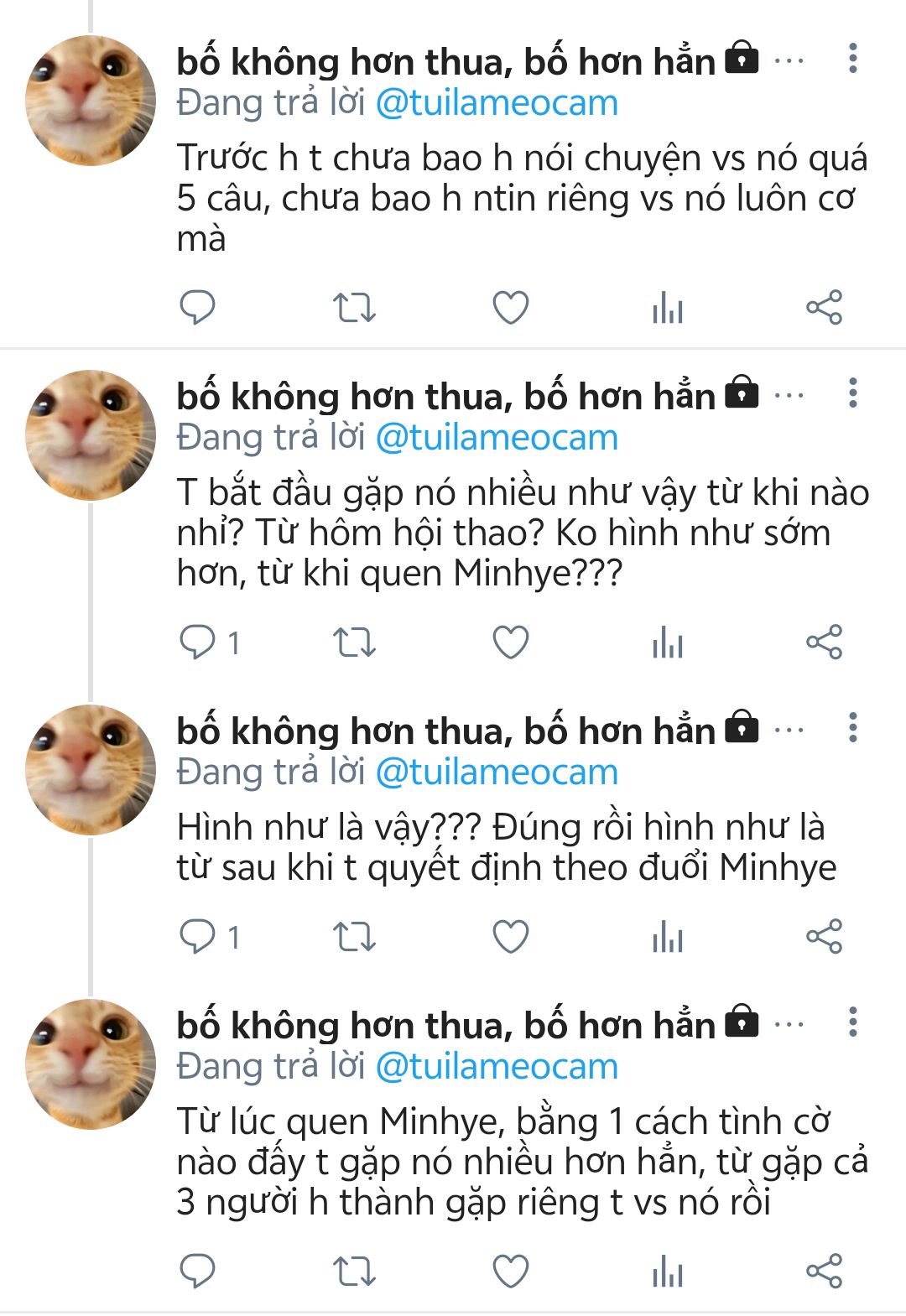The height and width of the screenshot is (1316, 906).
Task: Open vertical more-options menu on "hôm hội thao" tweet
Action: [852, 393]
